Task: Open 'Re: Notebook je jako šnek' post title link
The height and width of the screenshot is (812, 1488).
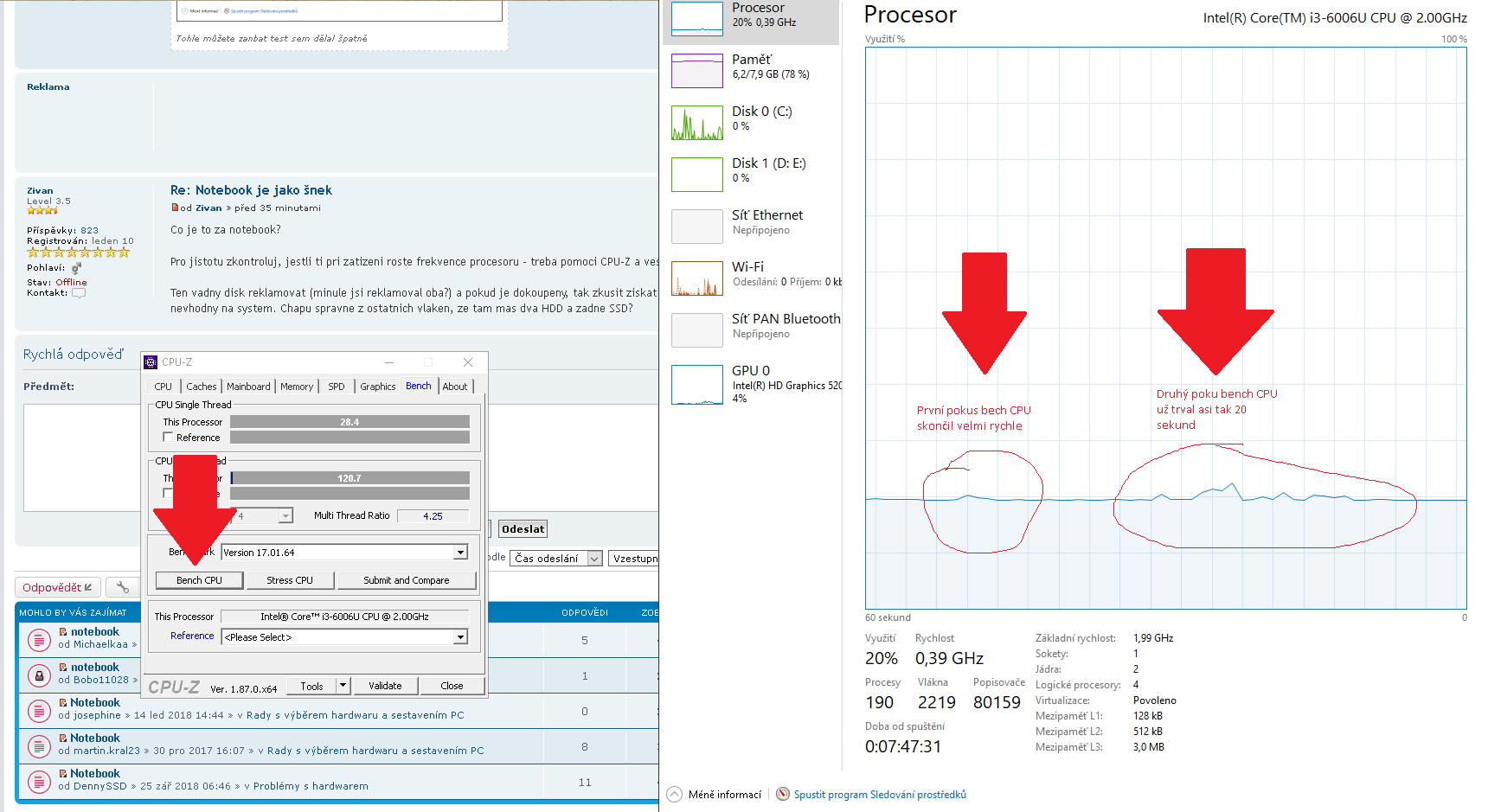Action: click(x=251, y=190)
